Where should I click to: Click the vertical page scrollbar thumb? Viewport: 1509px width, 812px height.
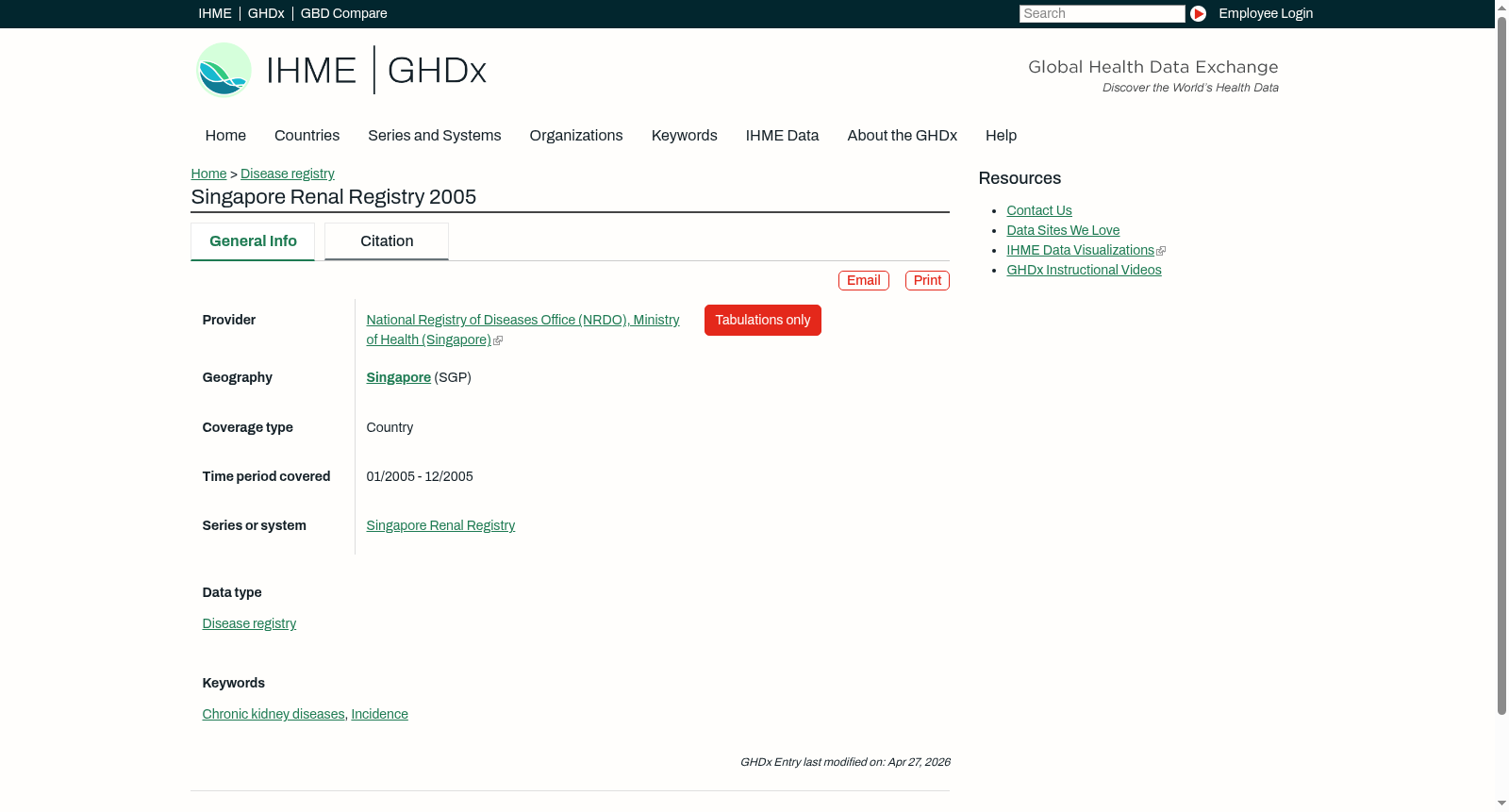click(1501, 366)
